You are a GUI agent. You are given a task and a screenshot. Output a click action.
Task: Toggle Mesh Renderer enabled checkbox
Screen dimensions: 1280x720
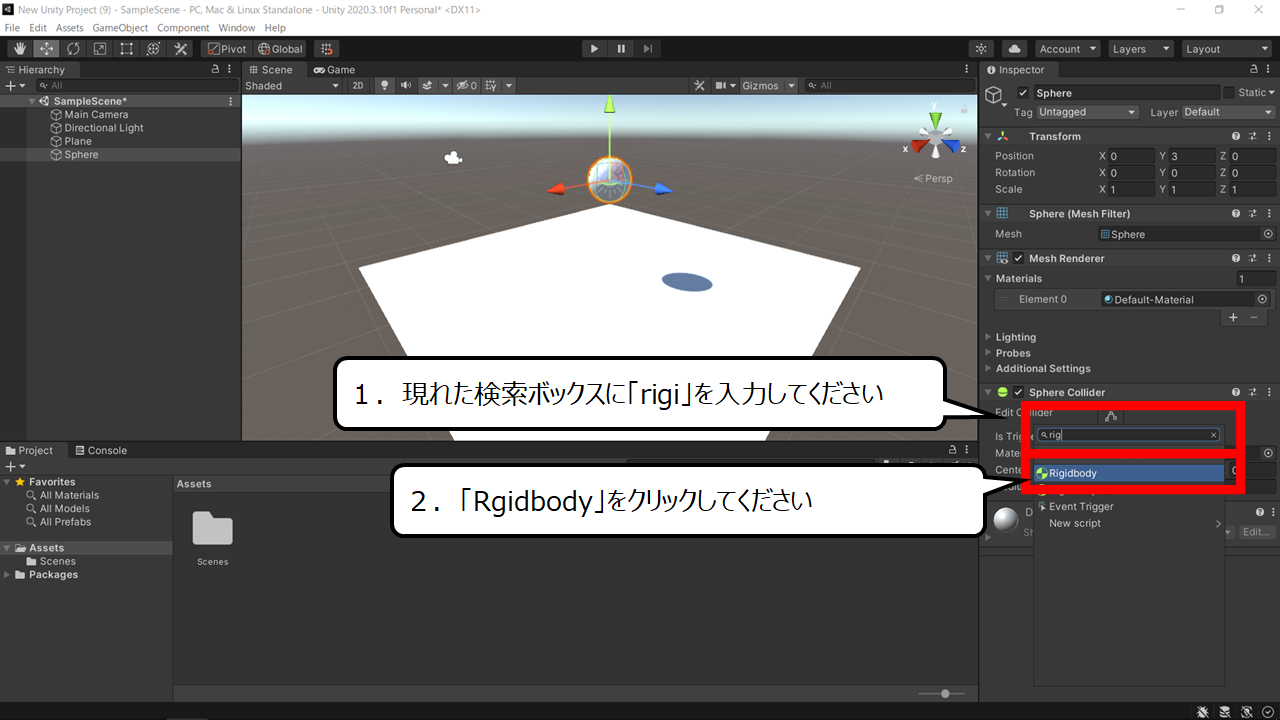1018,258
